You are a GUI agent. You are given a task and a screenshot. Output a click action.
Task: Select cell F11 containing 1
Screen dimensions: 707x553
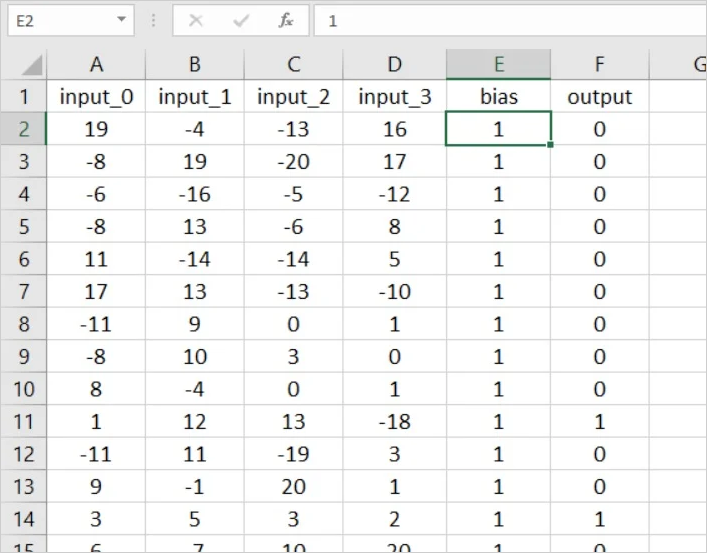point(600,421)
